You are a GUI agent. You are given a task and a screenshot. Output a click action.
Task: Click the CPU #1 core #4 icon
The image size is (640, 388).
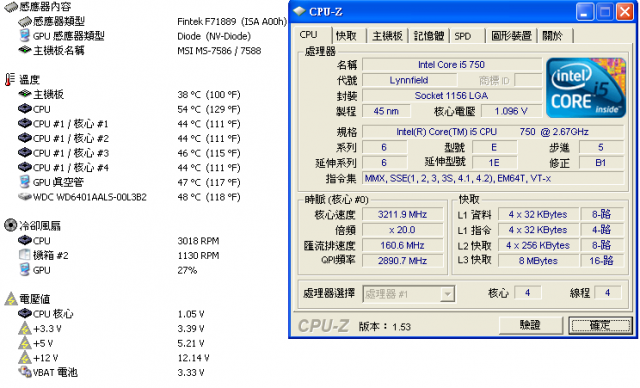click(x=25, y=167)
